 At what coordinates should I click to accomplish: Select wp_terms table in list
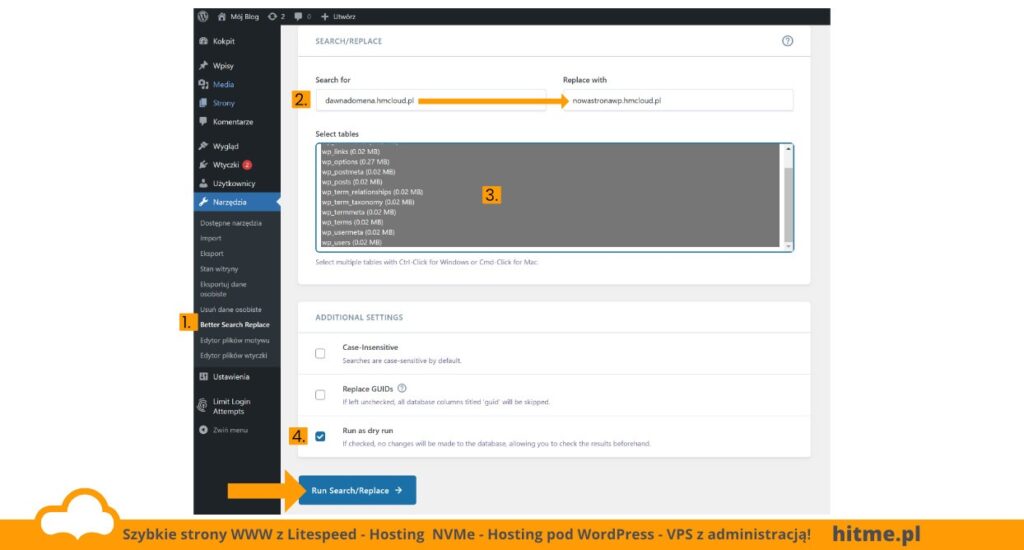550,222
